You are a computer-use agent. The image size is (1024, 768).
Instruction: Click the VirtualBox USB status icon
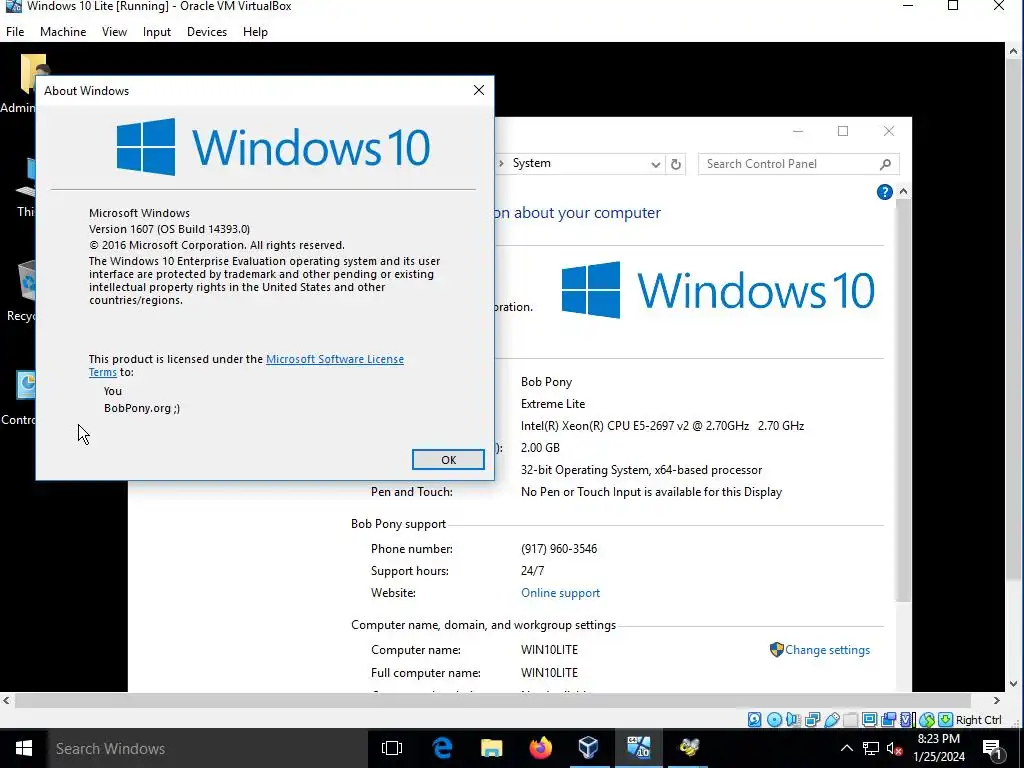pos(831,720)
